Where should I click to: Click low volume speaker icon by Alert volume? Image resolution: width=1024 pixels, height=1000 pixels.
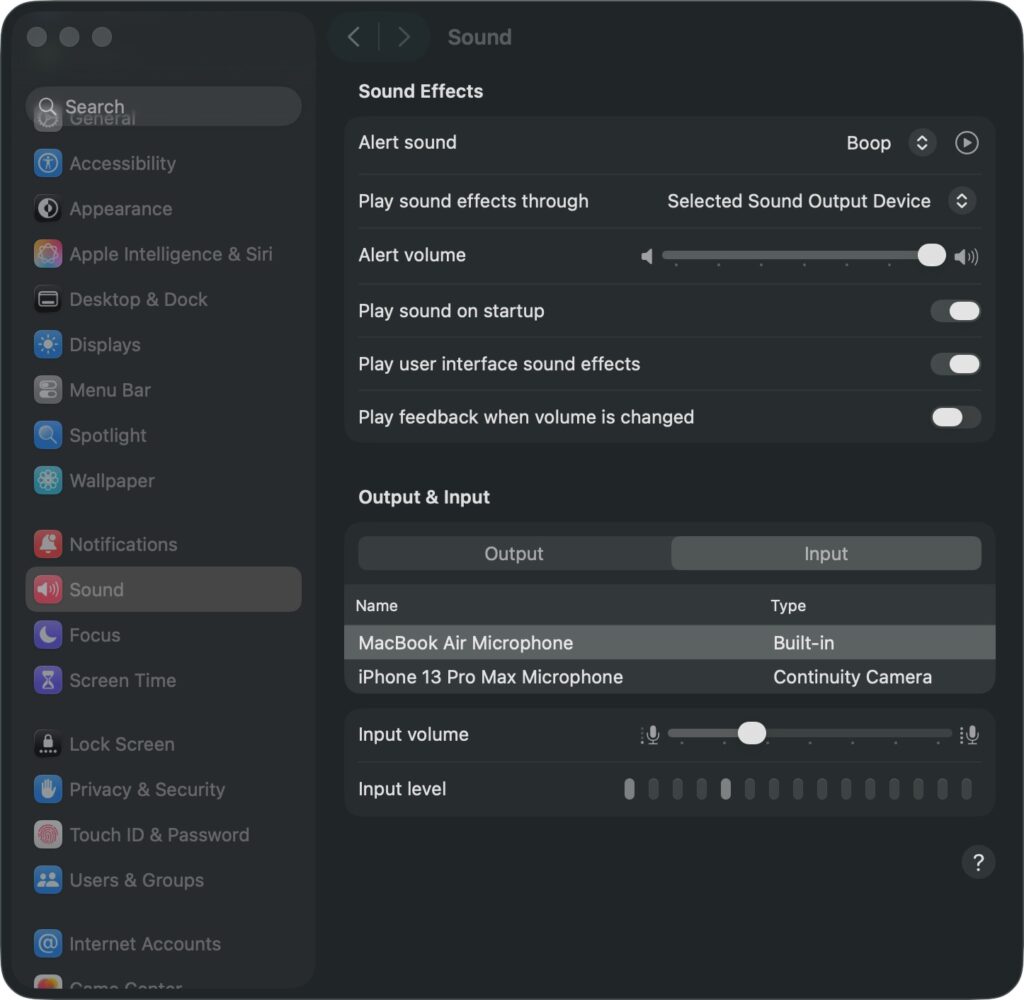[647, 256]
